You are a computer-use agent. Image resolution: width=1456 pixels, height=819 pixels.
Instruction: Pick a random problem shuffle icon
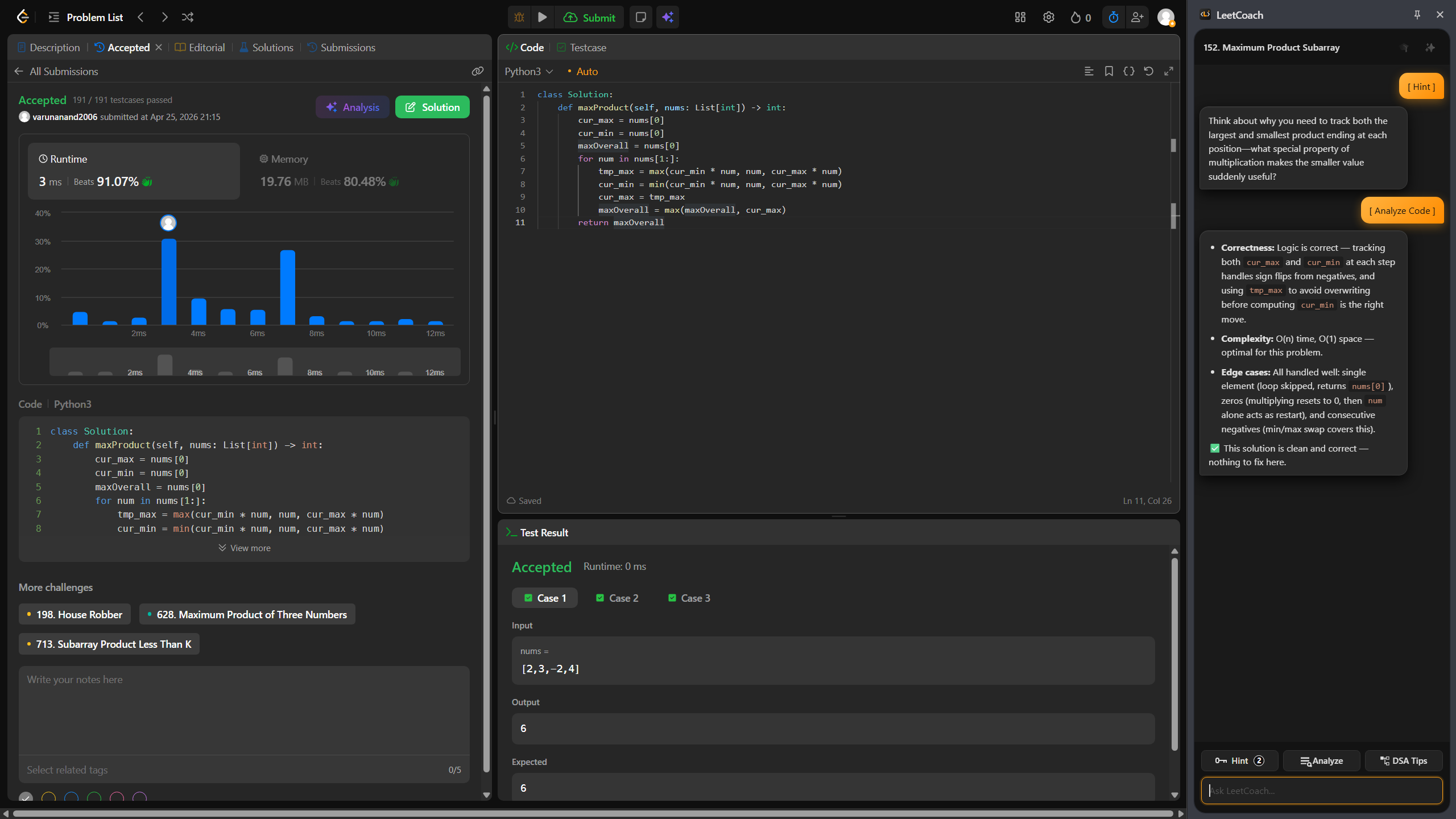tap(188, 17)
